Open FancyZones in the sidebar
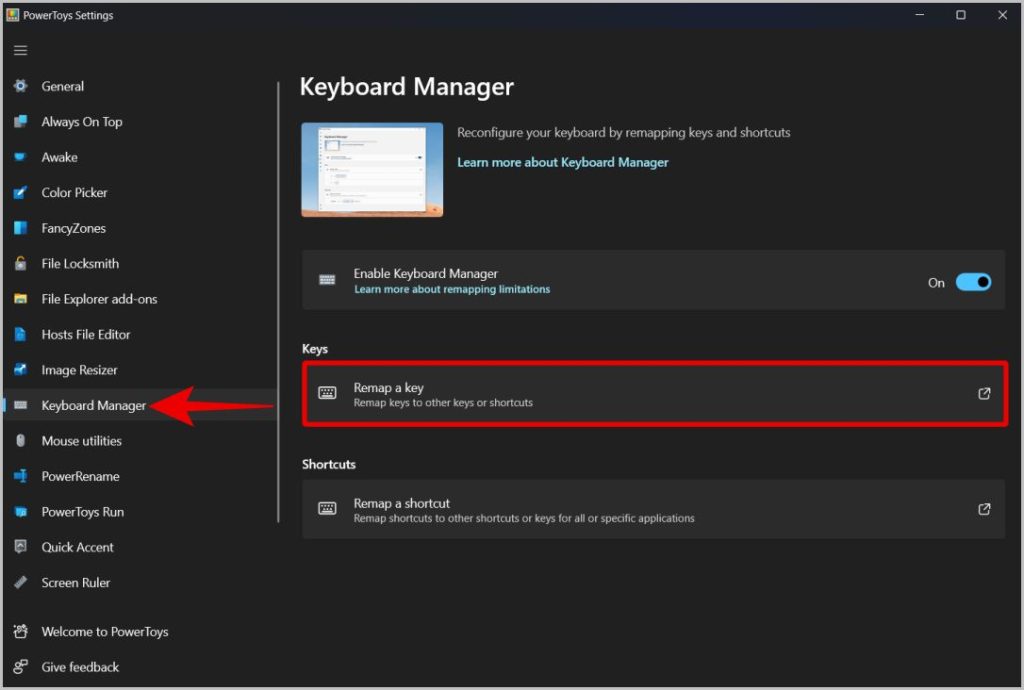This screenshot has height=690, width=1024. pos(140,228)
